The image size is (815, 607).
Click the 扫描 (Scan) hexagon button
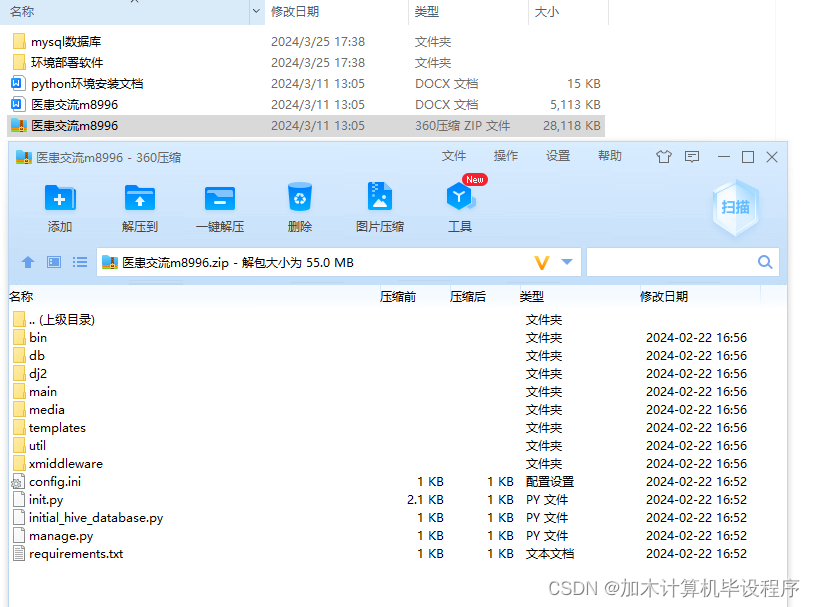(x=735, y=207)
